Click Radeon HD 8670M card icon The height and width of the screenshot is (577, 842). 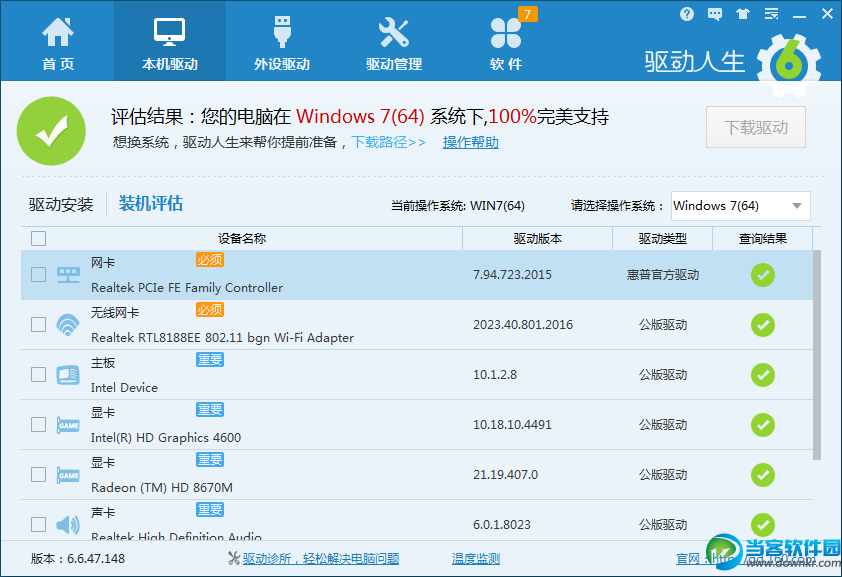coord(68,475)
